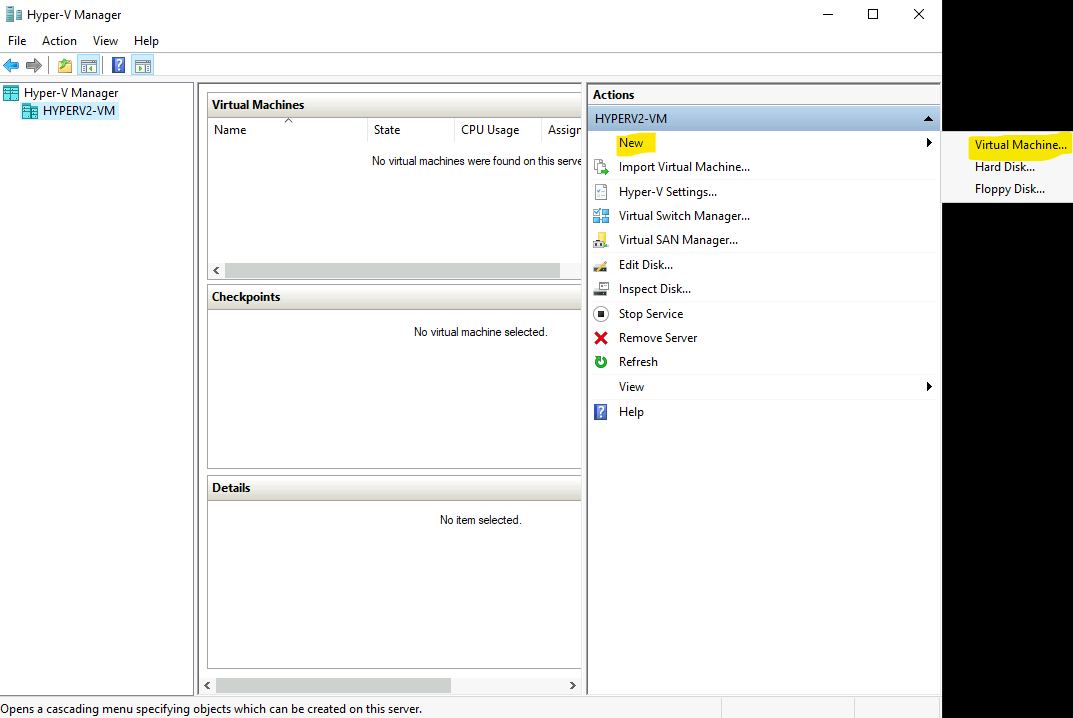The image size is (1073, 718).
Task: Click Refresh action text
Action: pyautogui.click(x=638, y=362)
